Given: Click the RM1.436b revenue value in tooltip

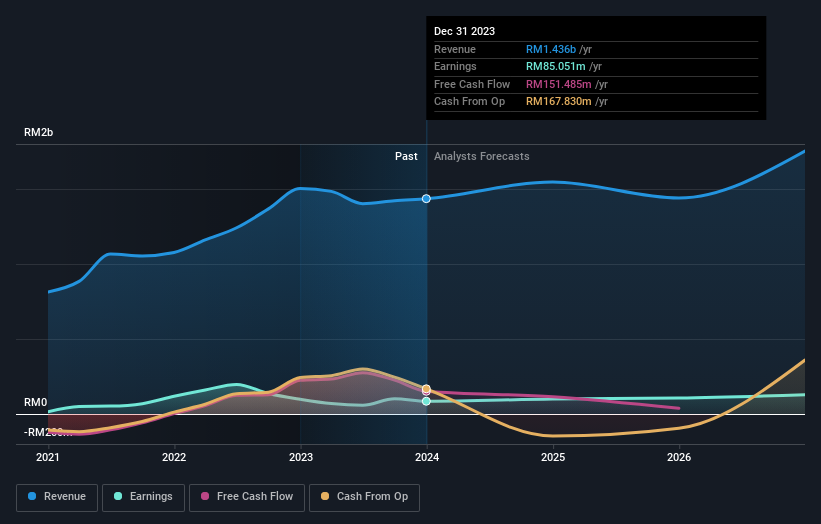Looking at the screenshot, I should click(x=551, y=49).
